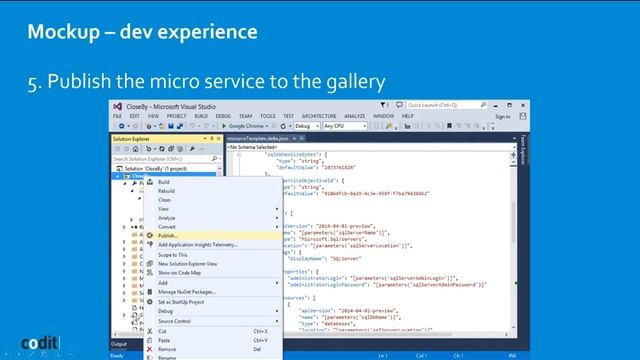Click the Navigate Backward toolbar icon
Viewport: 640px width, 360px height.
pyautogui.click(x=121, y=126)
